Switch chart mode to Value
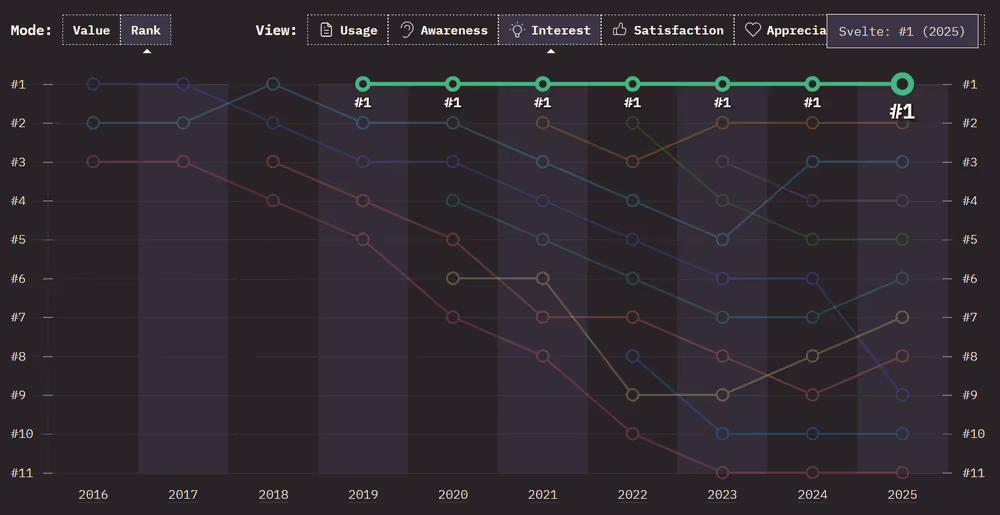The image size is (1000, 515). (91, 30)
